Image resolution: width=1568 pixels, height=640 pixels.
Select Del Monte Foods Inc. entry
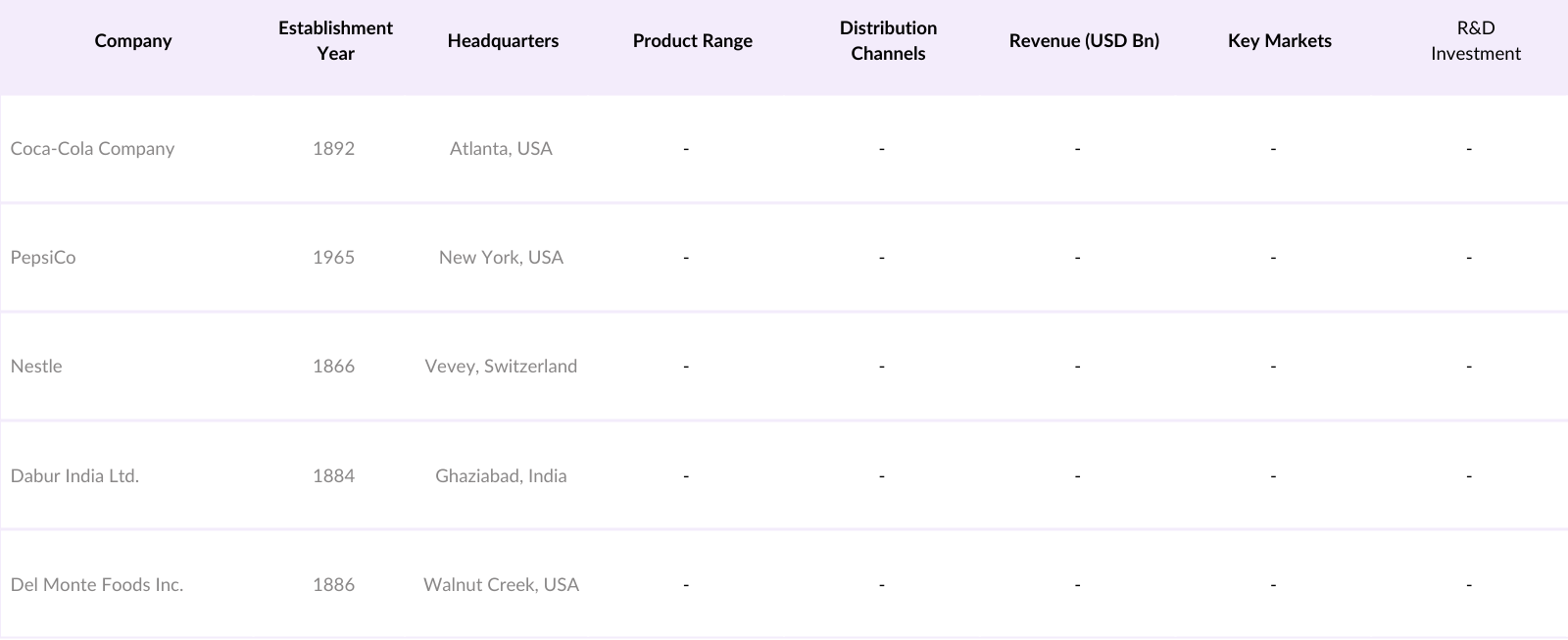pos(97,585)
